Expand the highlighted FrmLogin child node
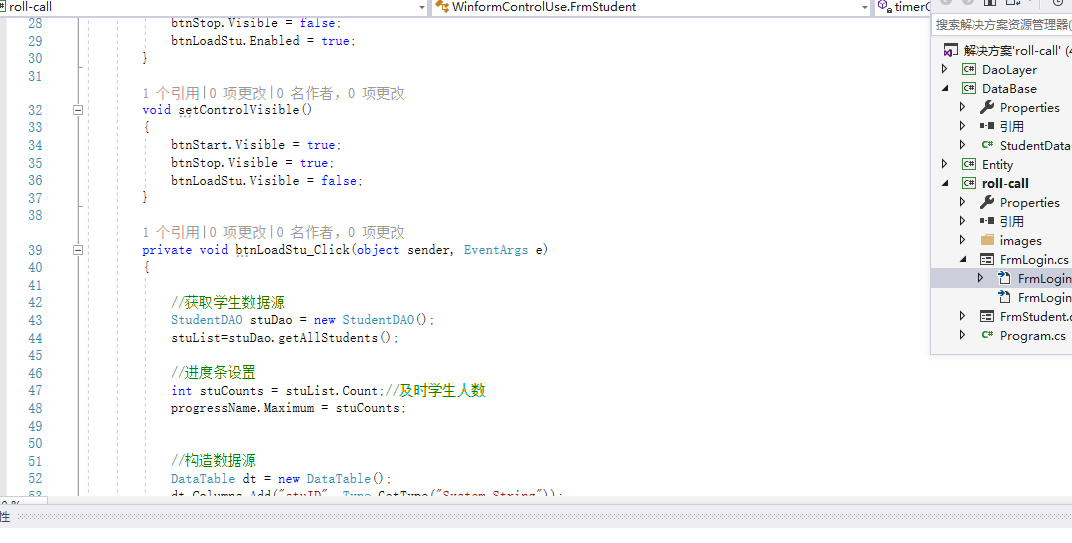 [980, 278]
